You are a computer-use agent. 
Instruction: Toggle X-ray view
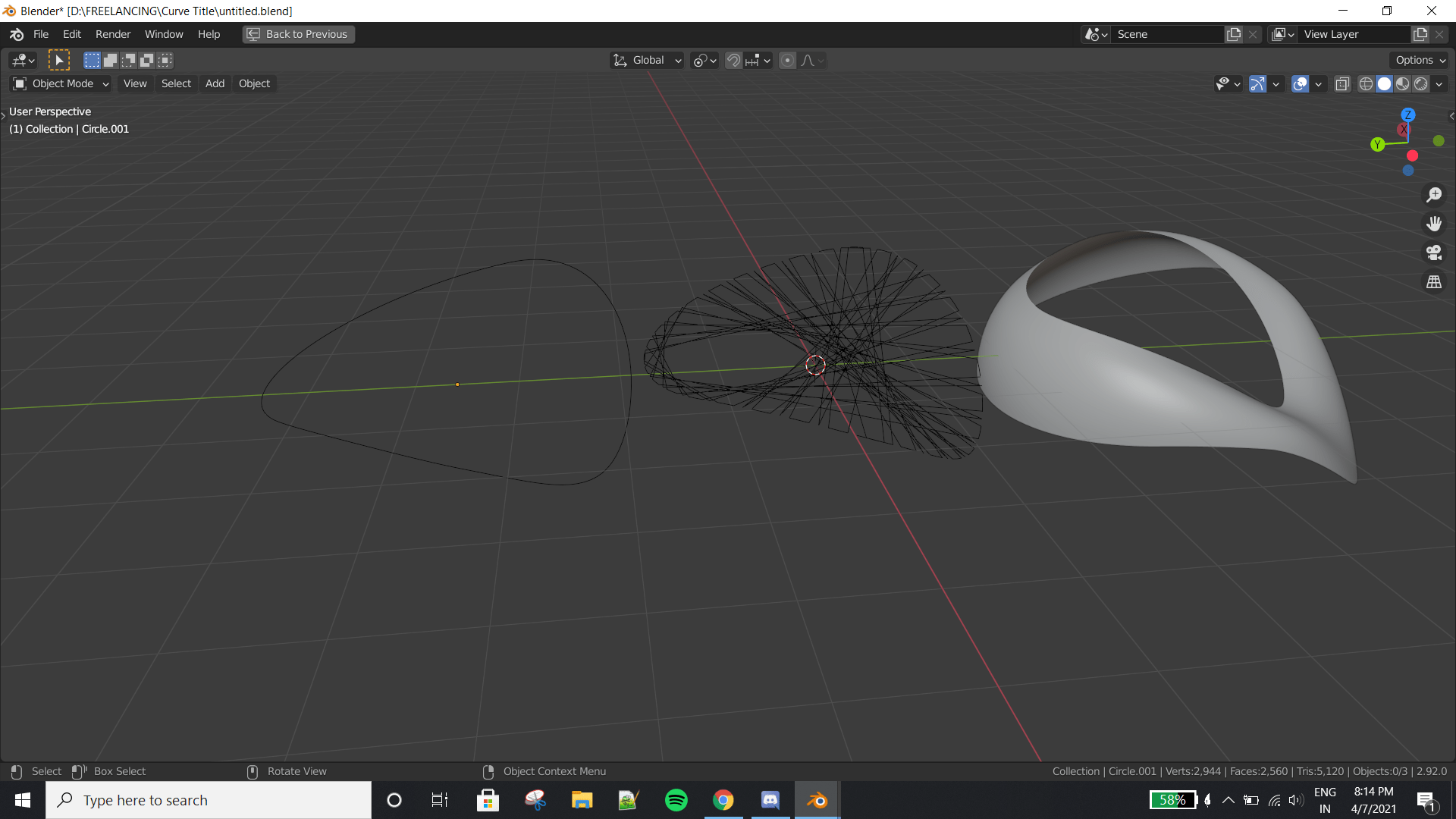click(1342, 84)
